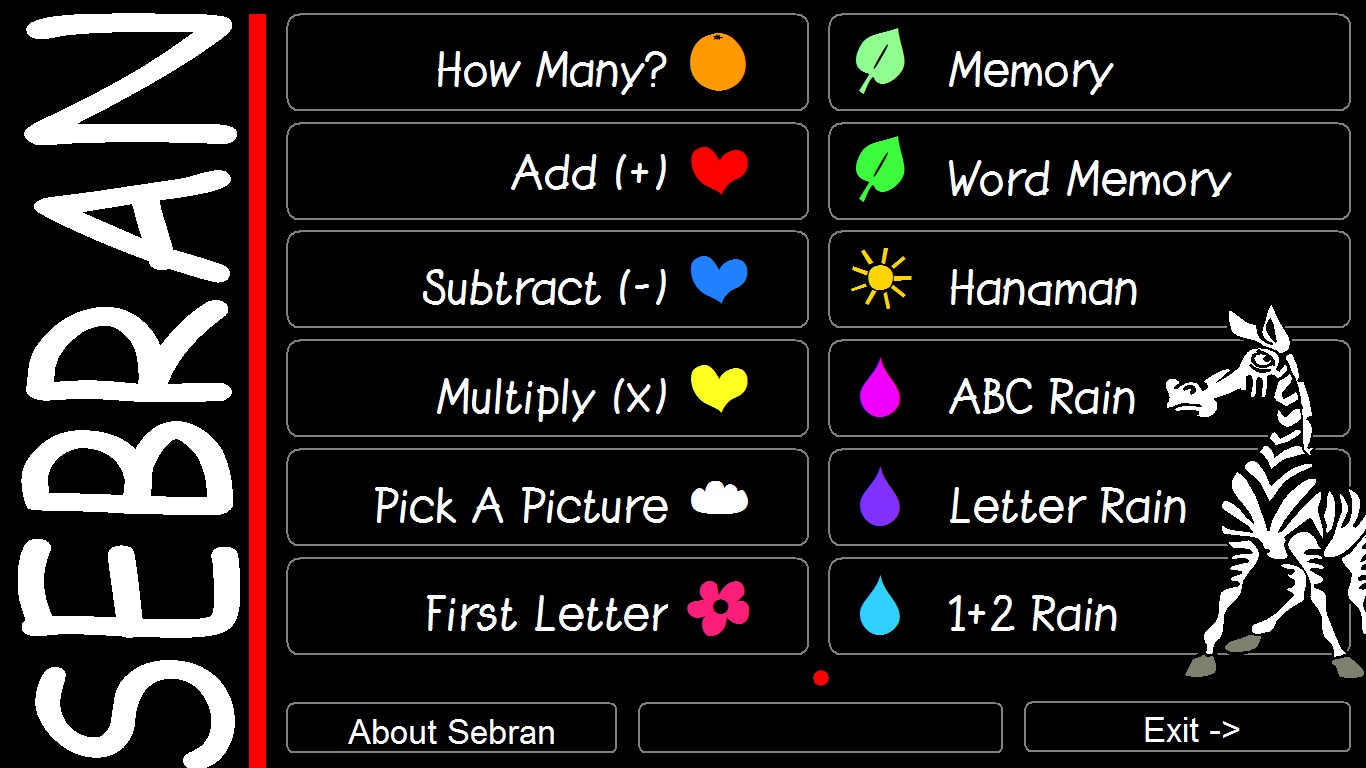Click the purple raindrop beside Letter Rain
This screenshot has width=1366, height=768.
click(880, 497)
